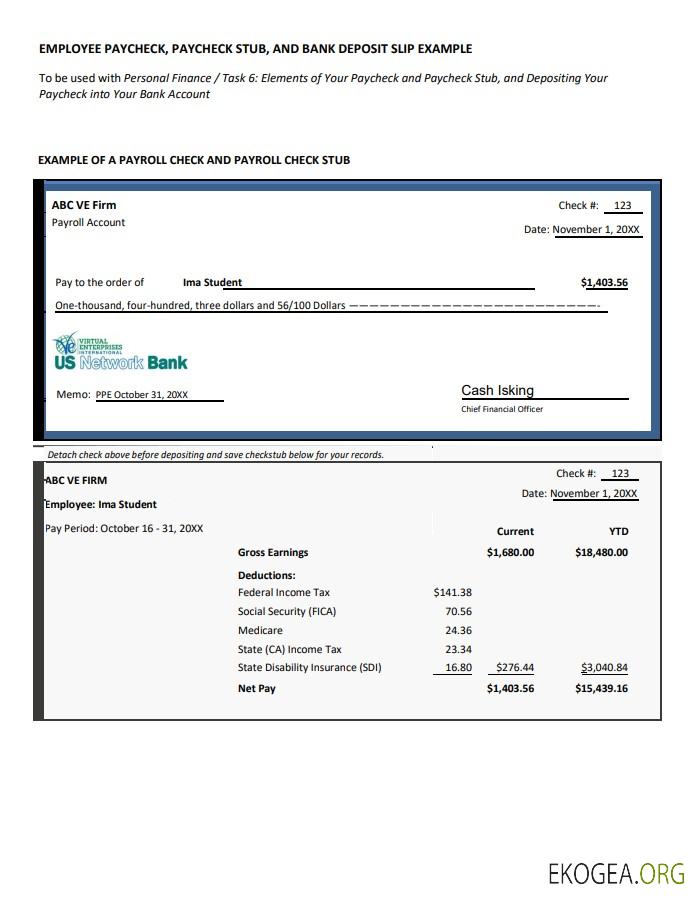Select the YTD net pay $15,439.16

pos(601,689)
